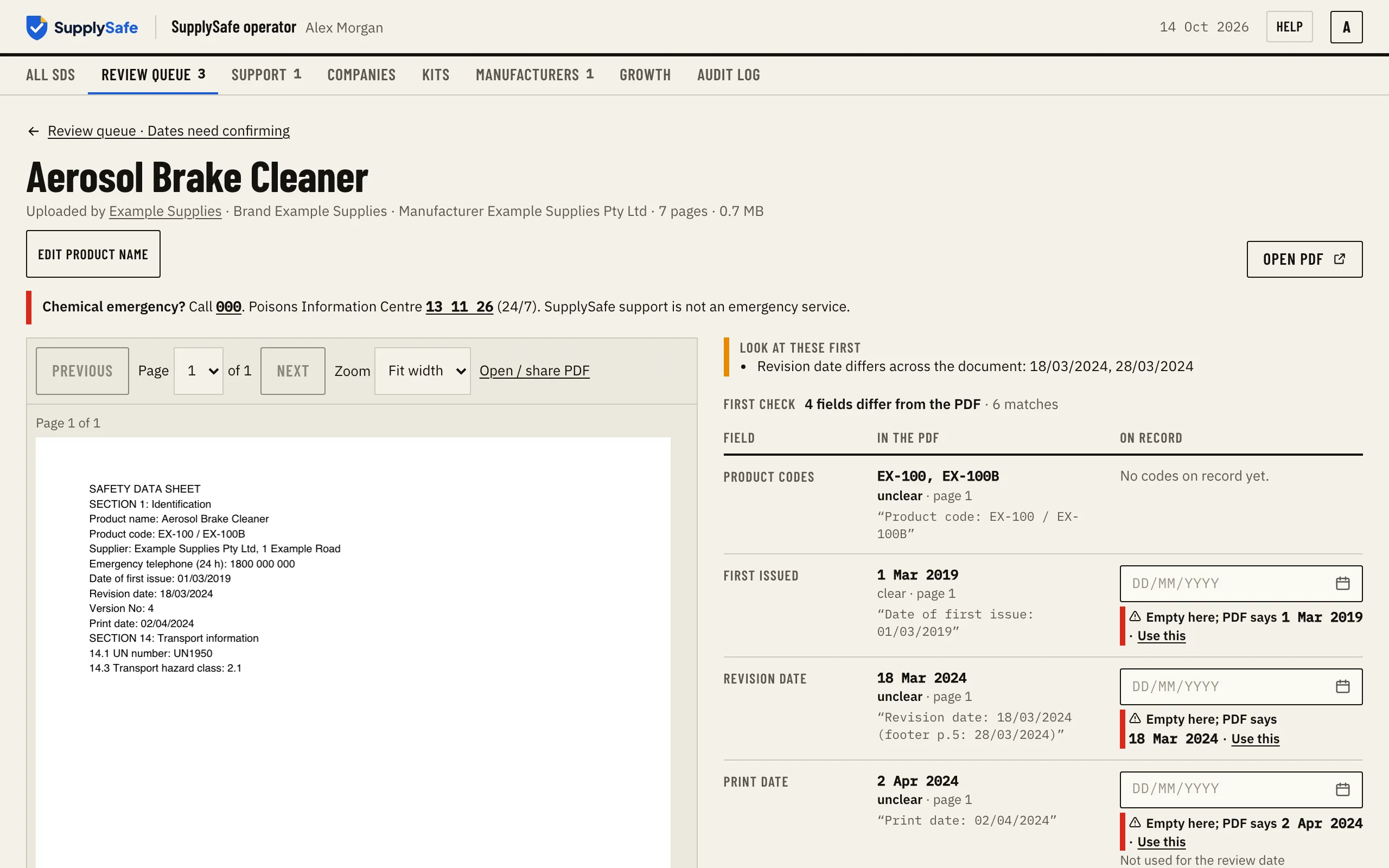Click Edit Product Name button

pyautogui.click(x=93, y=254)
